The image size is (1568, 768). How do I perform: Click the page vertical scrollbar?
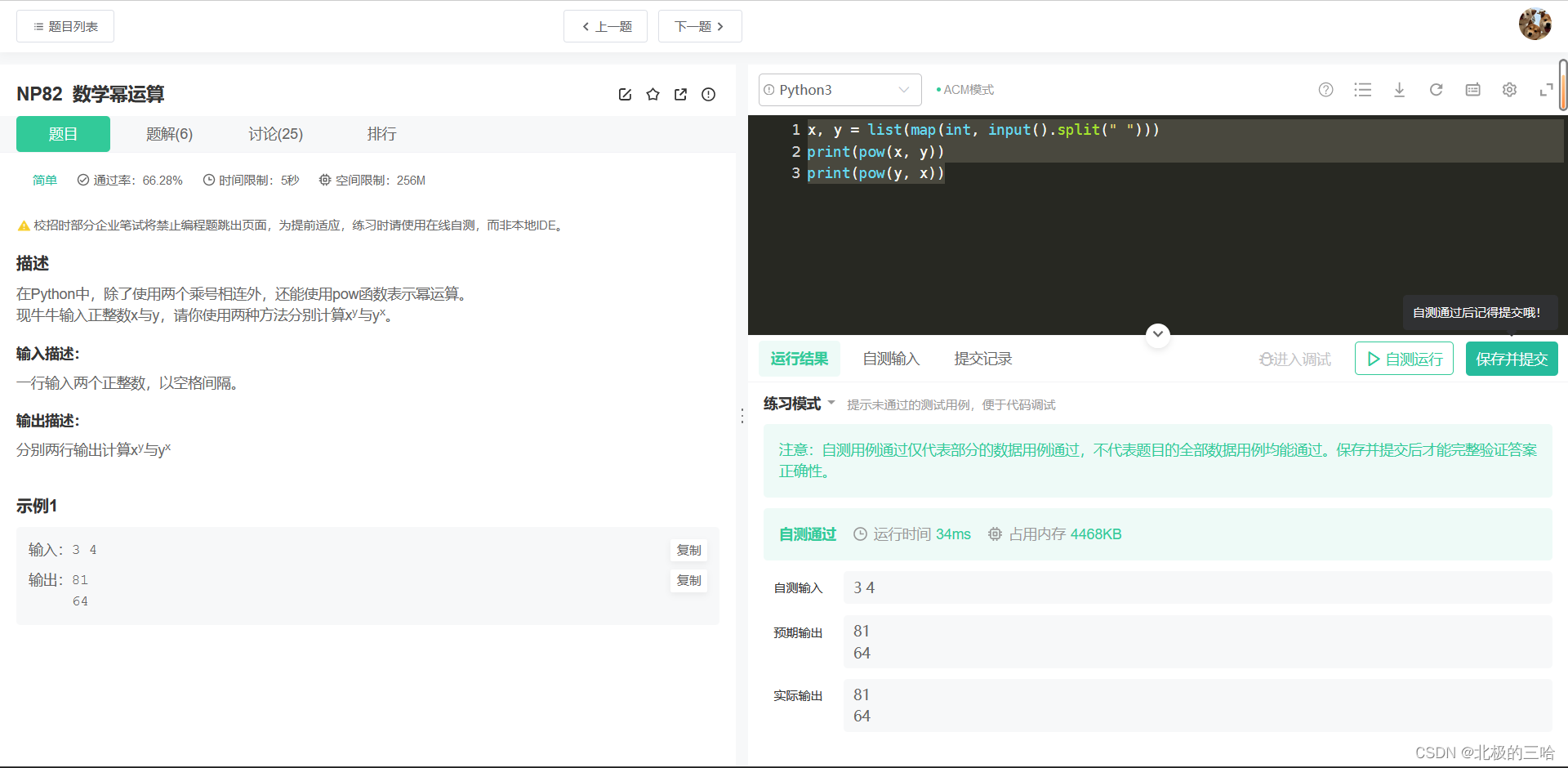coord(1562,85)
